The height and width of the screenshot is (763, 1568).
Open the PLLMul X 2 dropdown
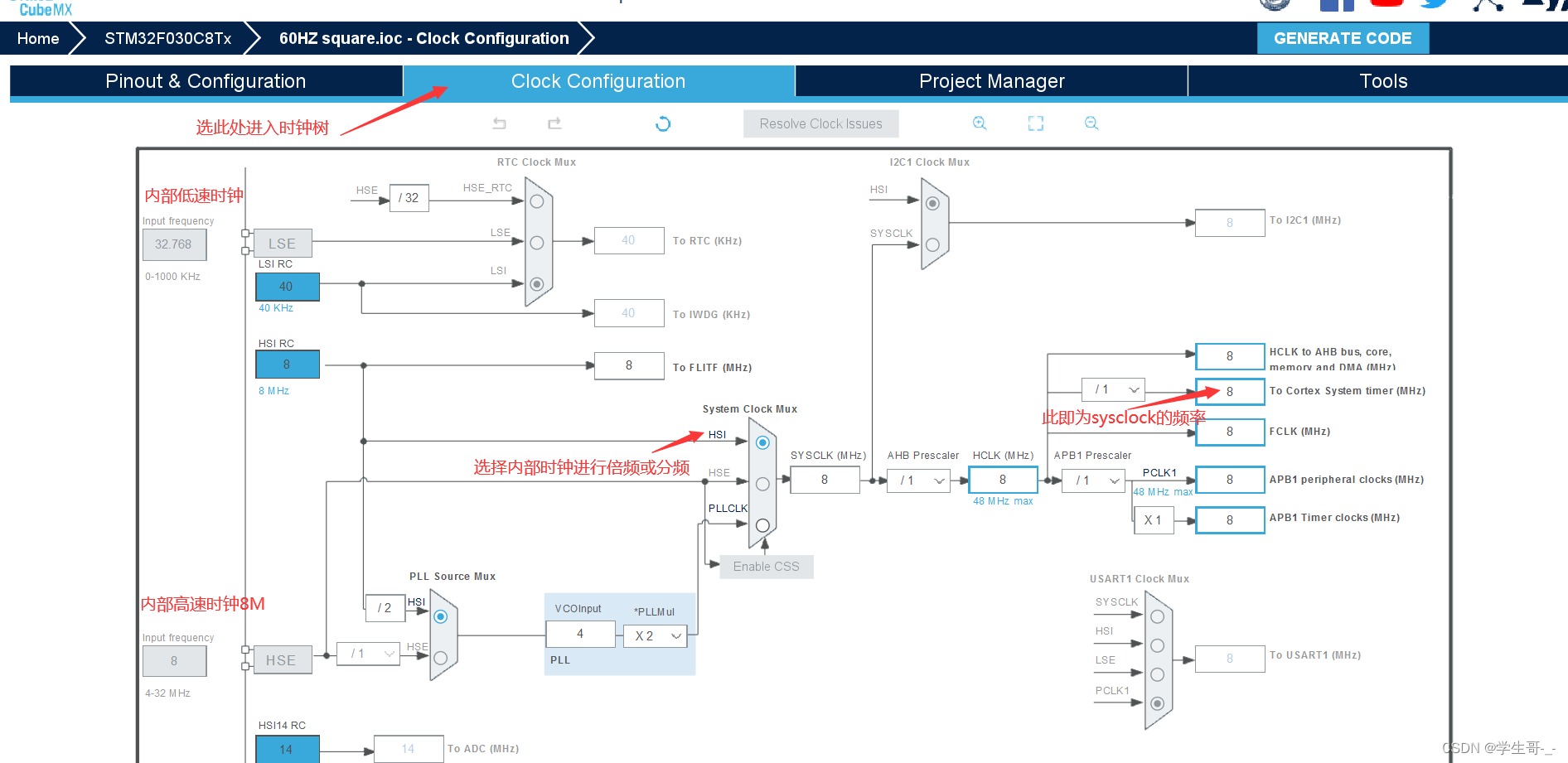[655, 635]
